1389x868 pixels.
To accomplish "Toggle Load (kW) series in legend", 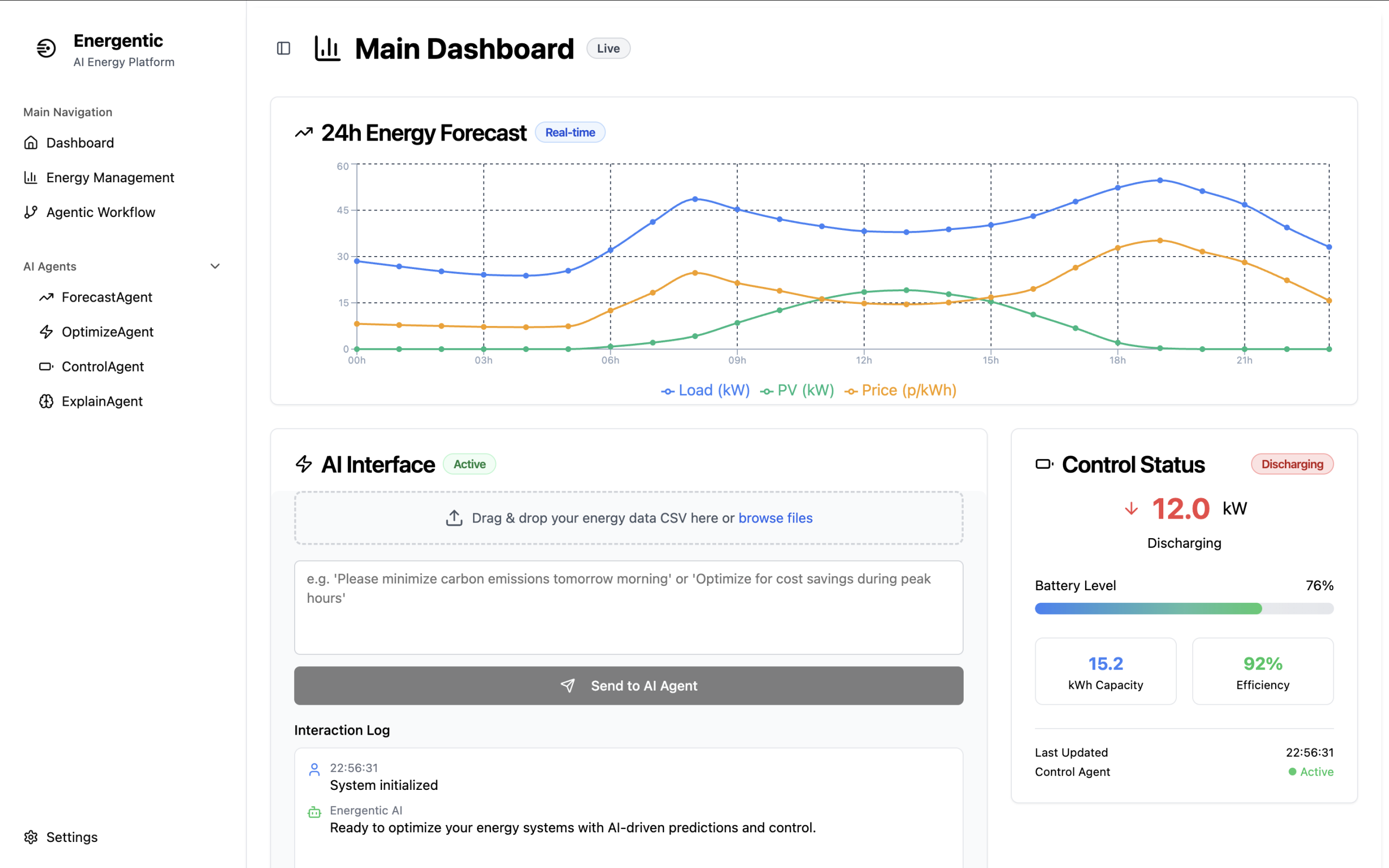I will [705, 391].
